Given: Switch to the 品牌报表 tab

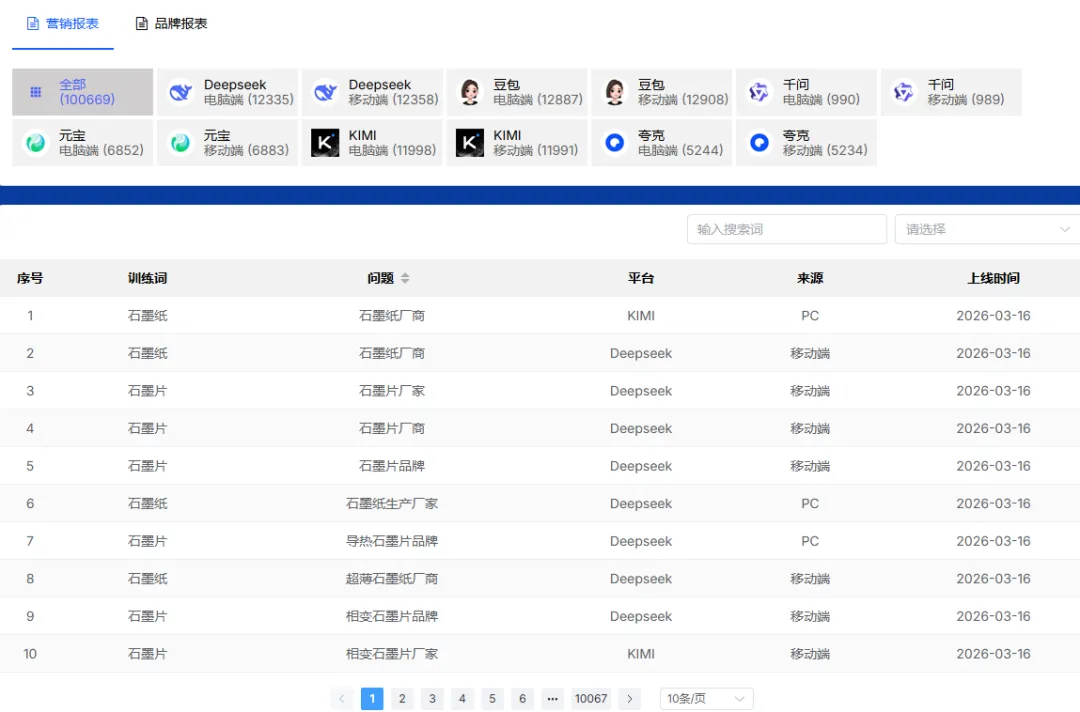Looking at the screenshot, I should (x=171, y=23).
